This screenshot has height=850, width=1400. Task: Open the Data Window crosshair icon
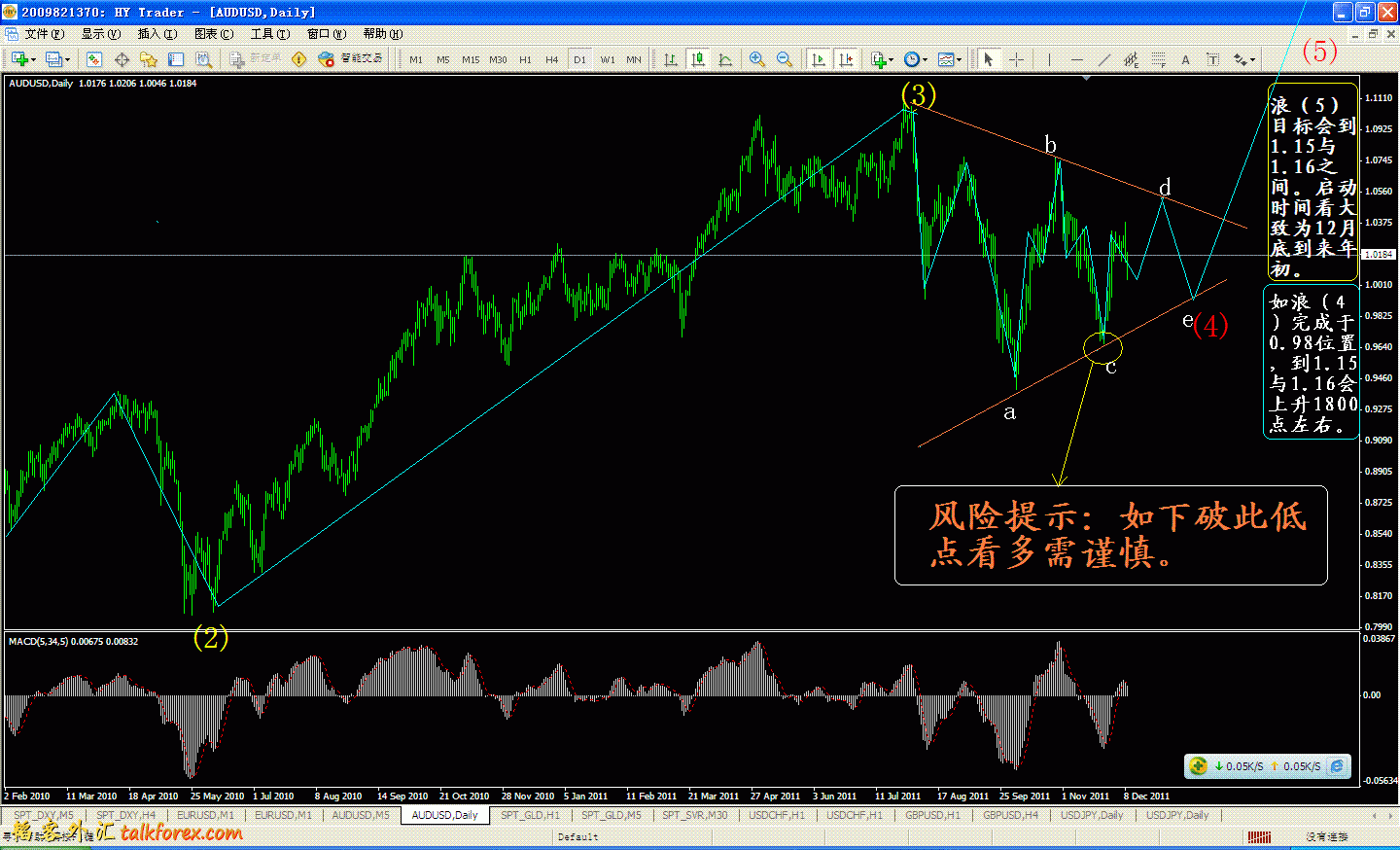[x=122, y=59]
